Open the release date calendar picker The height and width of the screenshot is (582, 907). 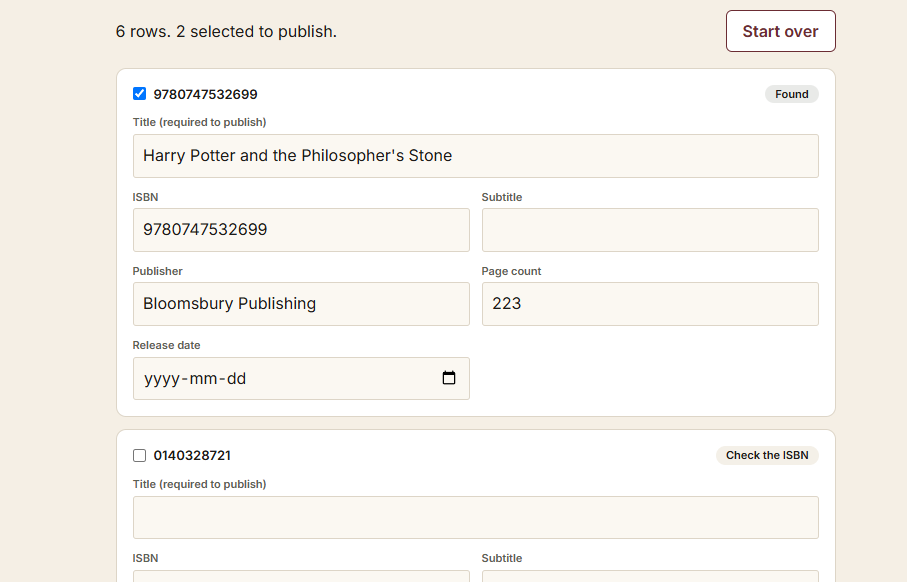pos(449,378)
